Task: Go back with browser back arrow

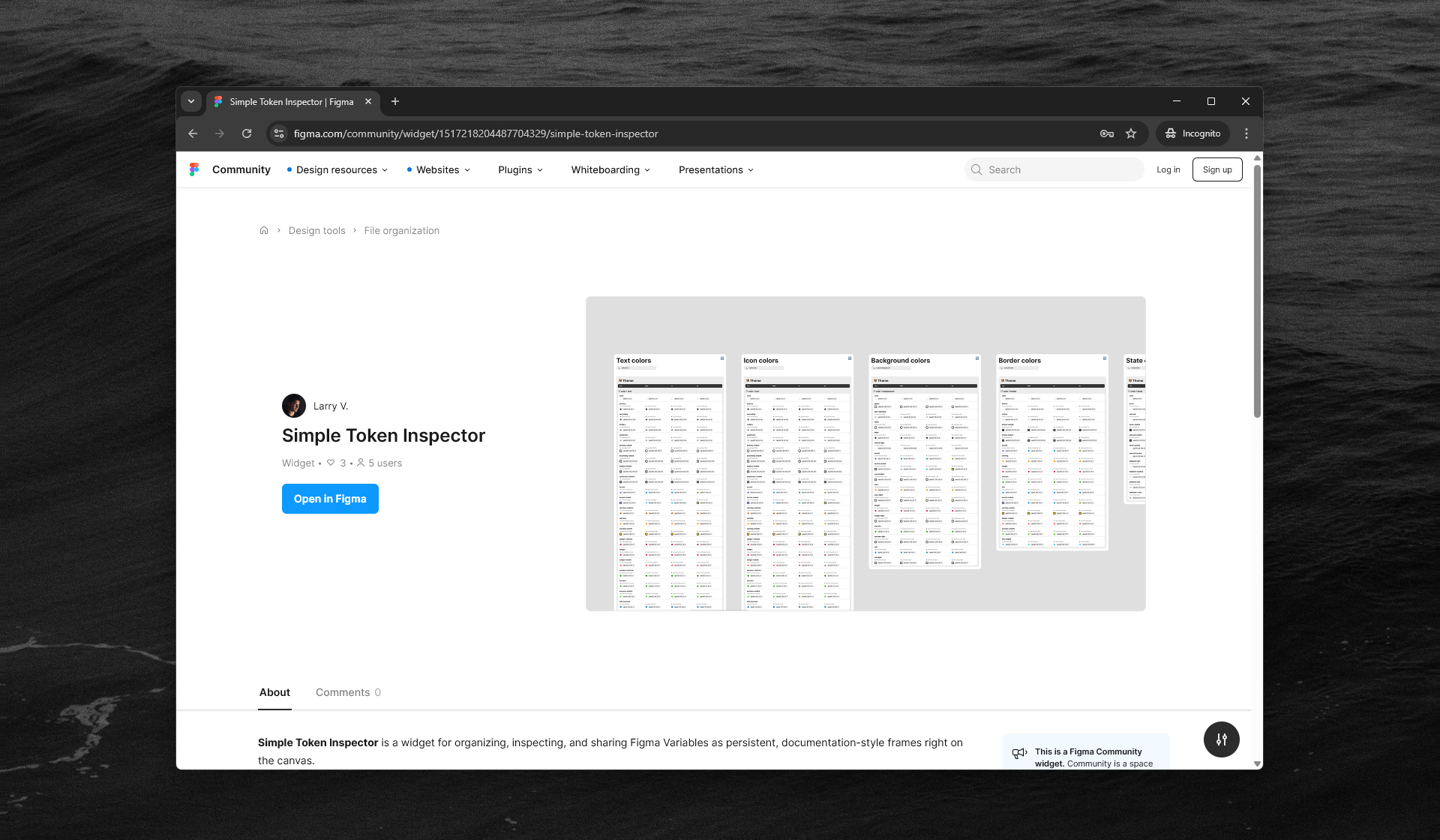Action: point(193,133)
